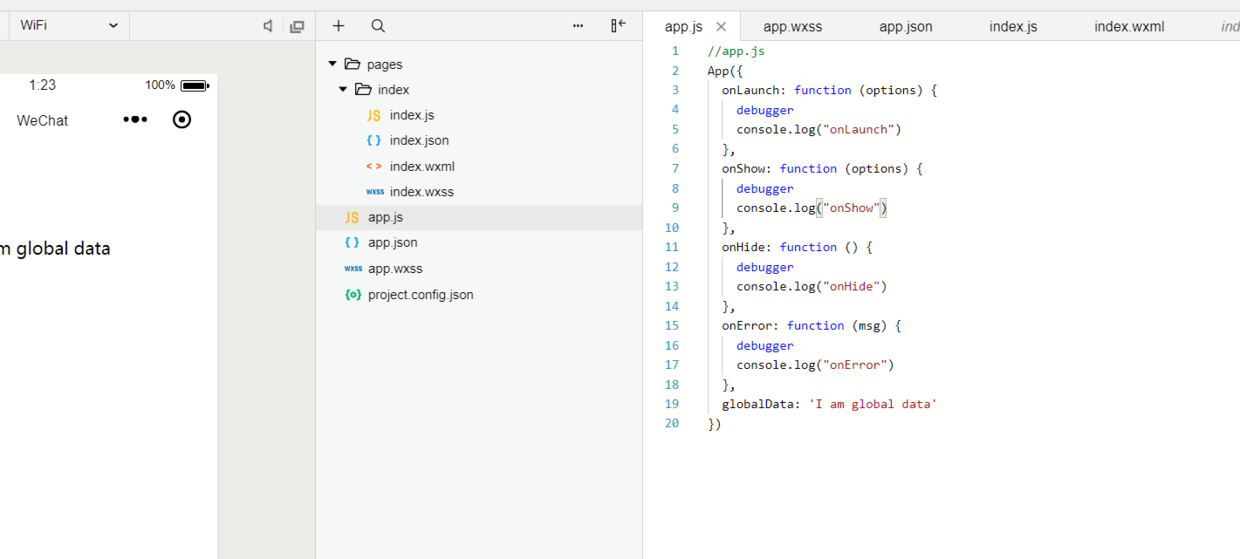This screenshot has height=559, width=1240.
Task: Detach the simulator window icon
Action: [297, 26]
